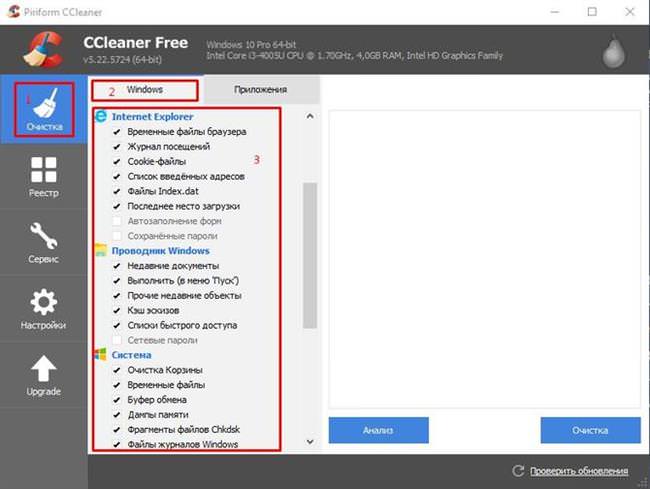Click the CCleaner logo in header

pyautogui.click(x=44, y=49)
